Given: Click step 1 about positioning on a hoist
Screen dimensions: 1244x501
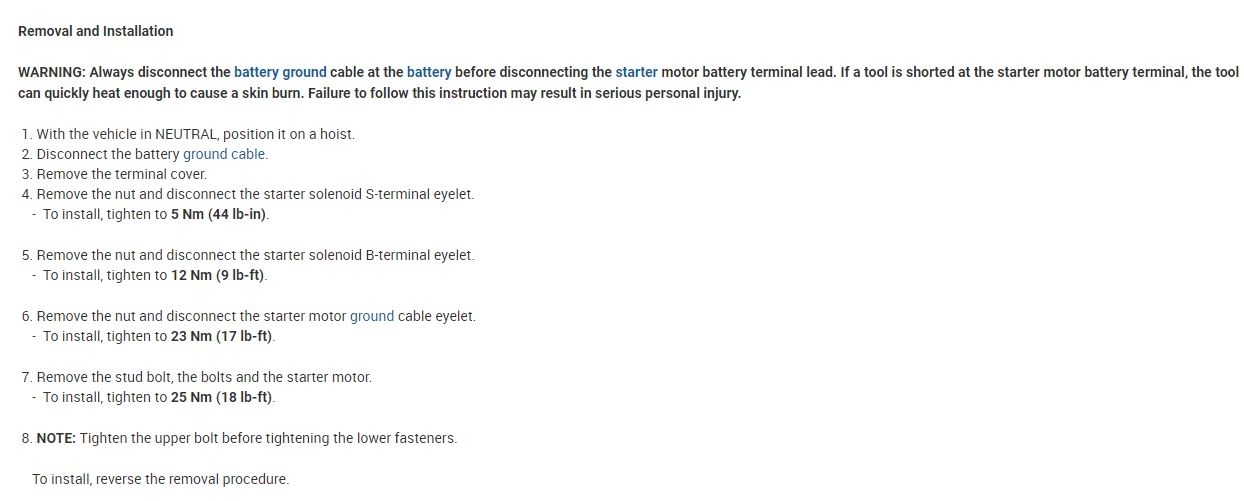Looking at the screenshot, I should pos(195,134).
